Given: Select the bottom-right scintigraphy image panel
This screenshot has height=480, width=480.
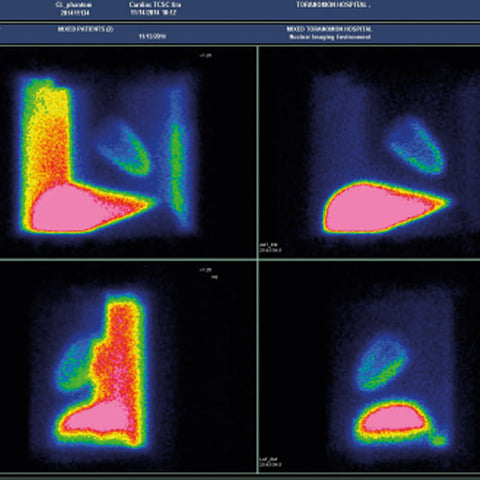Looking at the screenshot, I should coord(369,367).
